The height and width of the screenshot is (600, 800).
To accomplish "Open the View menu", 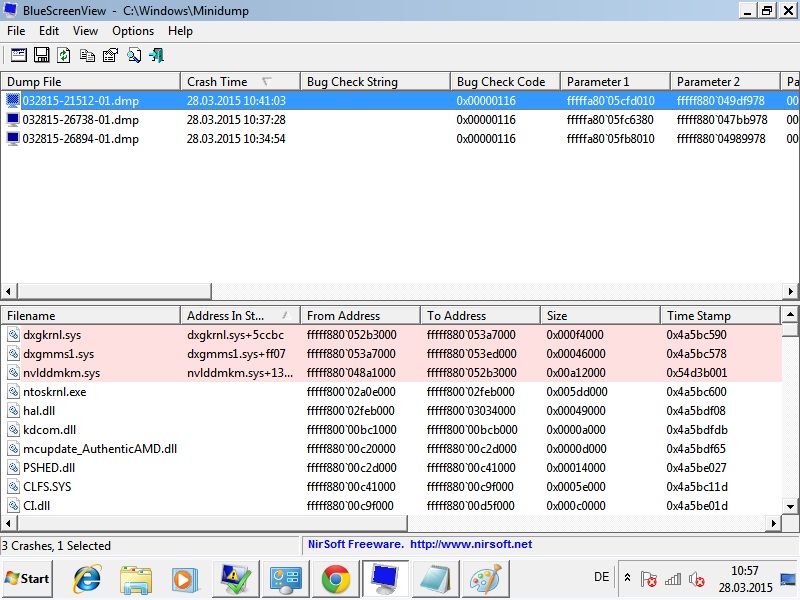I will pyautogui.click(x=85, y=31).
